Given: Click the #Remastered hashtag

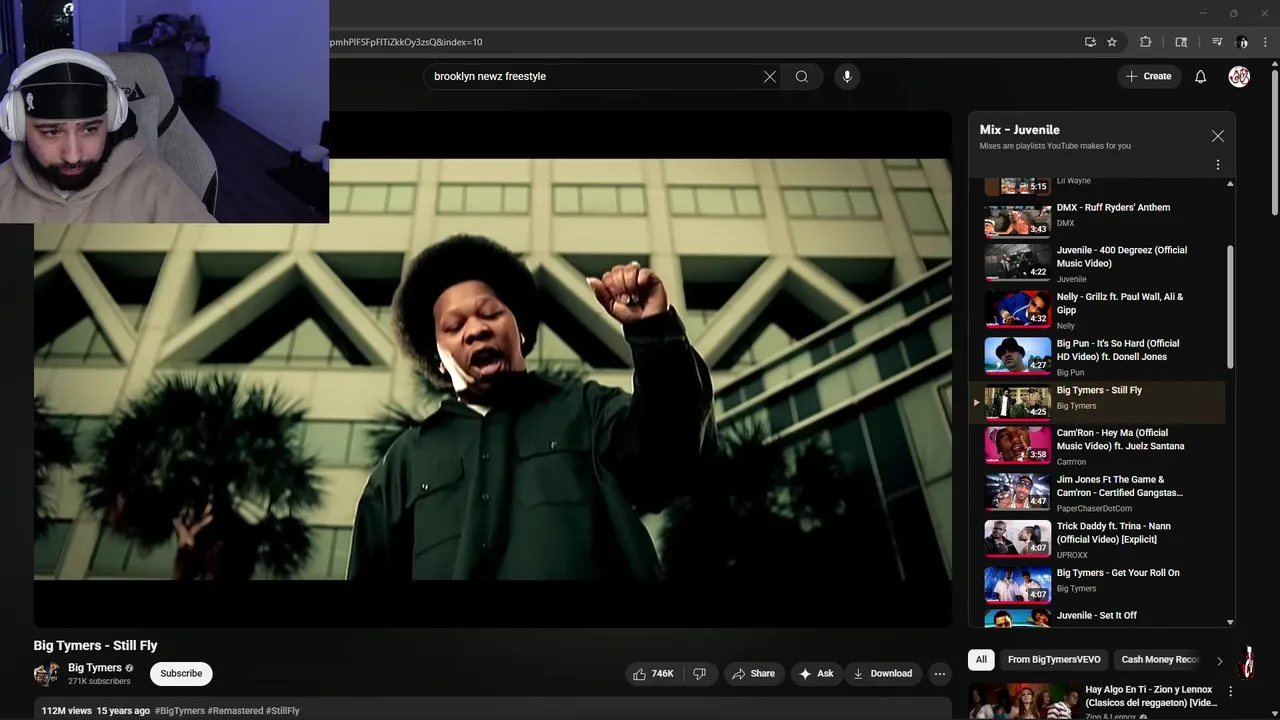Looking at the screenshot, I should coord(235,711).
